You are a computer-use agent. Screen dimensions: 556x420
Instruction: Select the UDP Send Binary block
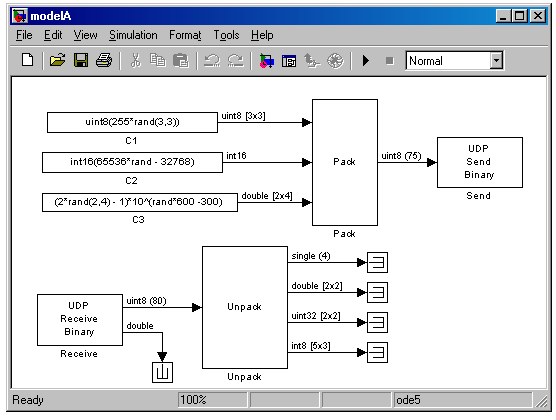pos(480,162)
